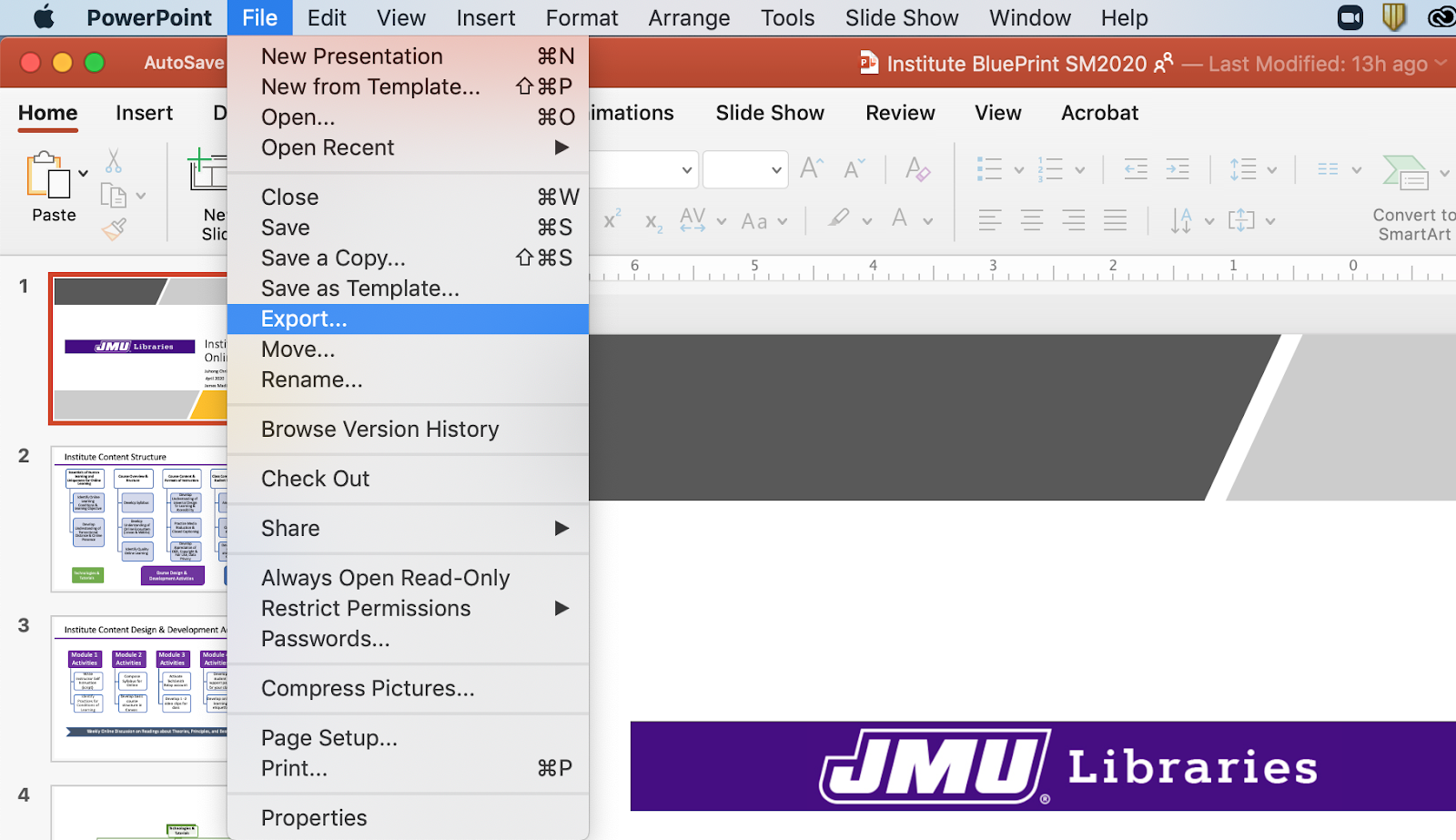Open the Apple menu
Image resolution: width=1456 pixels, height=840 pixels.
pos(43,17)
